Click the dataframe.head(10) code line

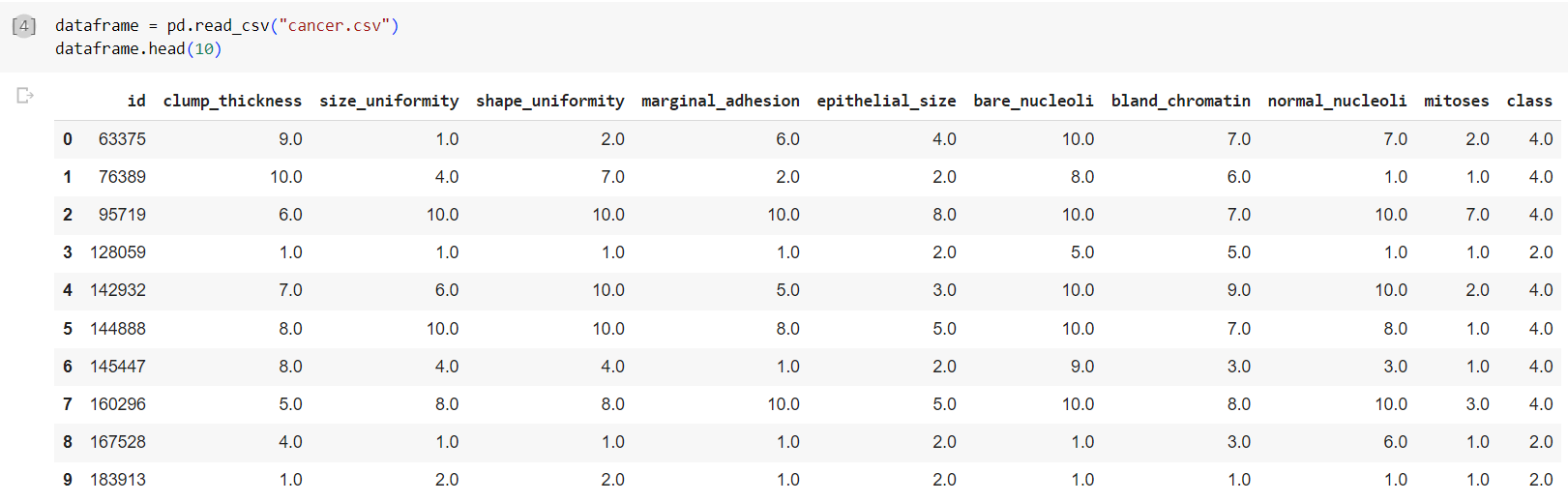pos(138,48)
